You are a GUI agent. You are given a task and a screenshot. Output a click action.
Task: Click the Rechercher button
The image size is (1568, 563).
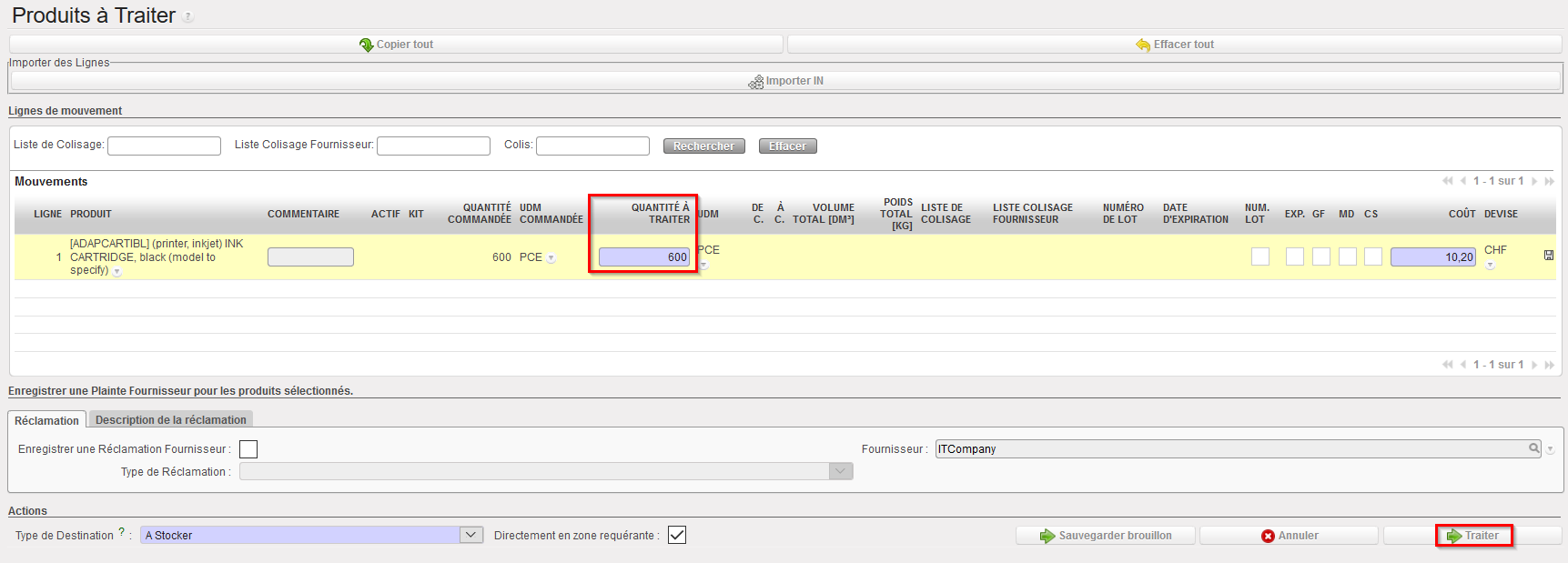[704, 146]
